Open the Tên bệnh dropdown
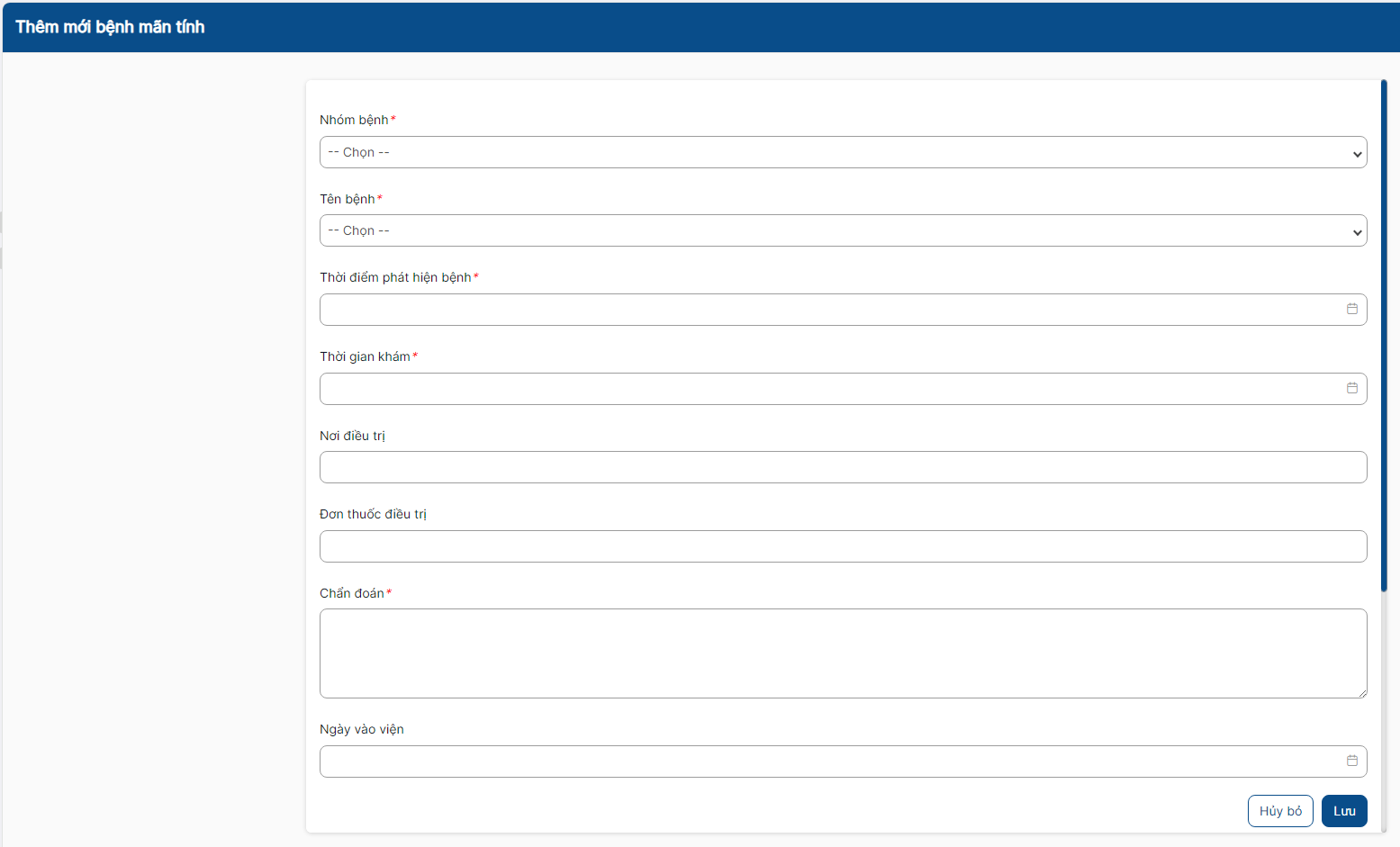 click(843, 230)
